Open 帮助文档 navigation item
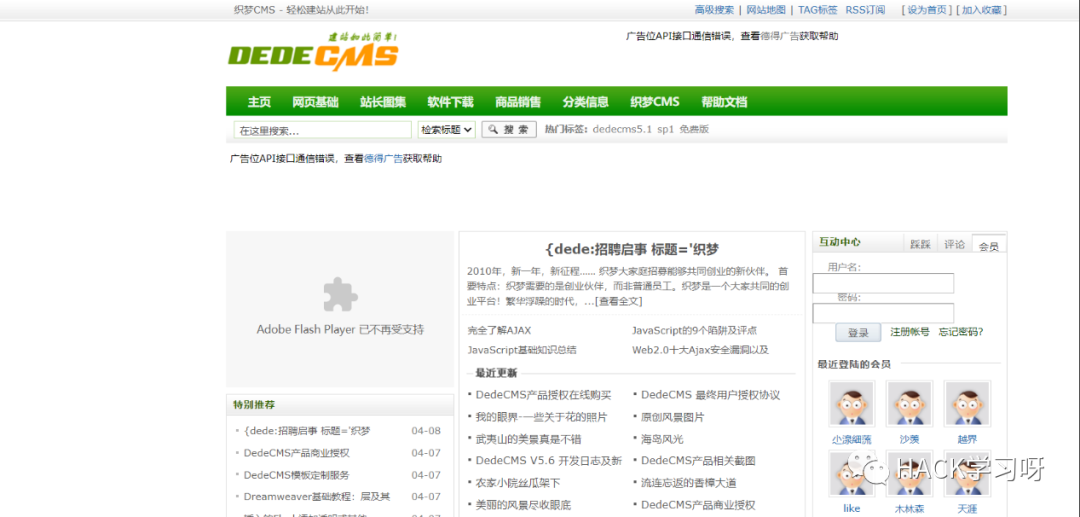This screenshot has width=1080, height=517. coord(724,102)
